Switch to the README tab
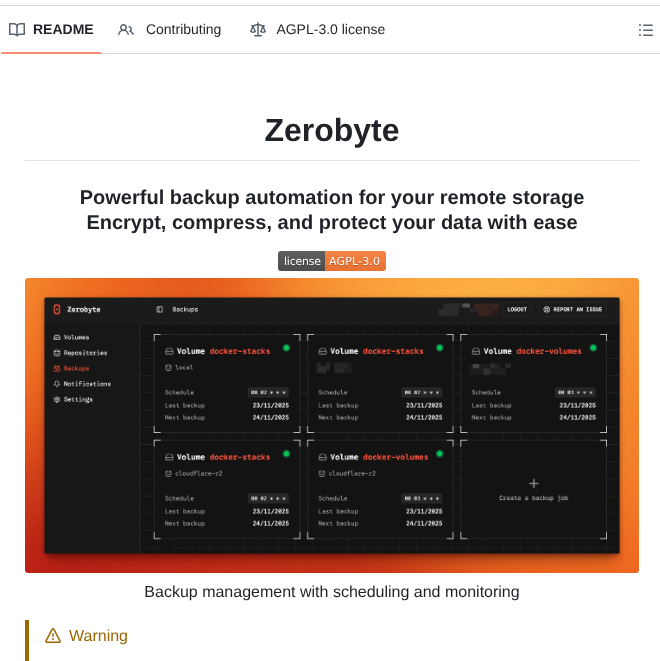The width and height of the screenshot is (660, 661). (52, 30)
